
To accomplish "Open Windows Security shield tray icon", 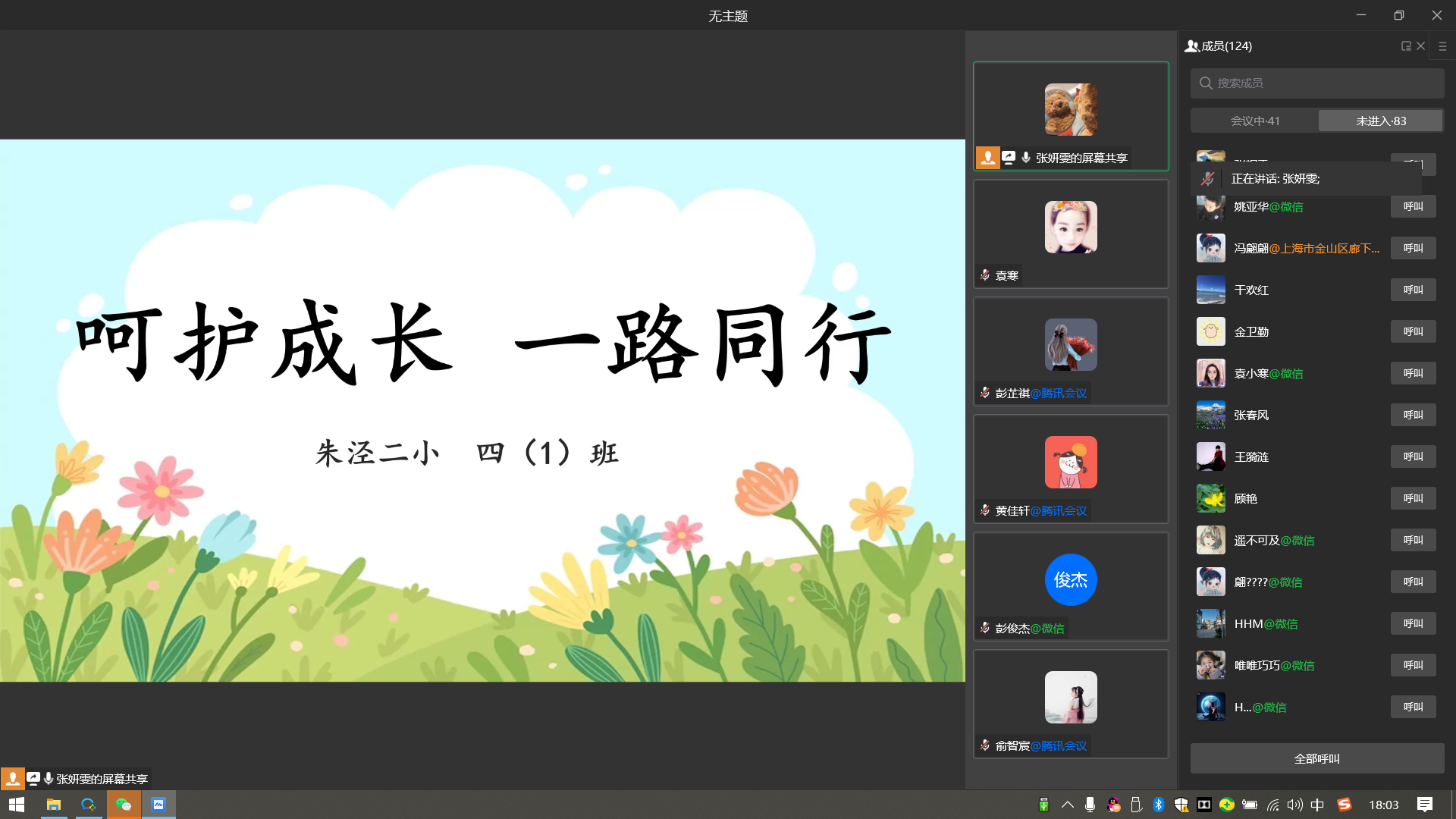I will pos(1181,805).
